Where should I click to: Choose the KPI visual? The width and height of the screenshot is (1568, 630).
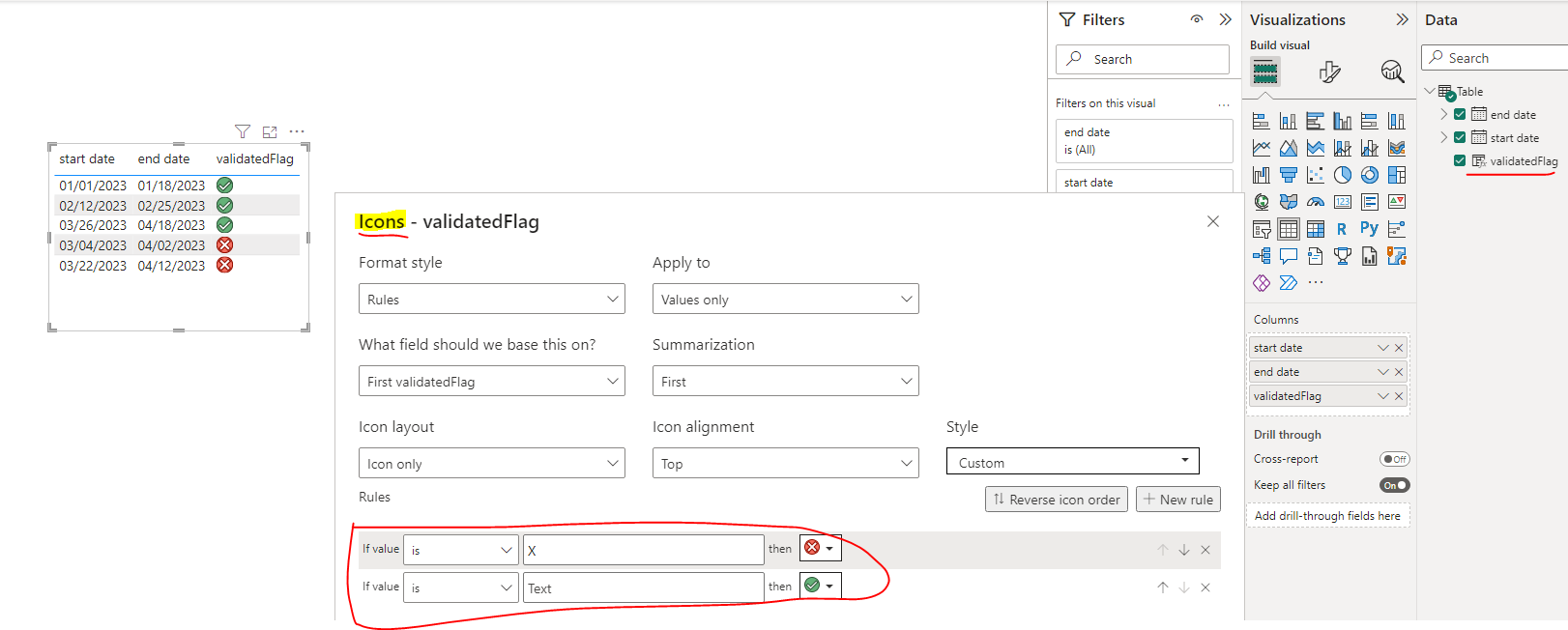[x=1396, y=202]
